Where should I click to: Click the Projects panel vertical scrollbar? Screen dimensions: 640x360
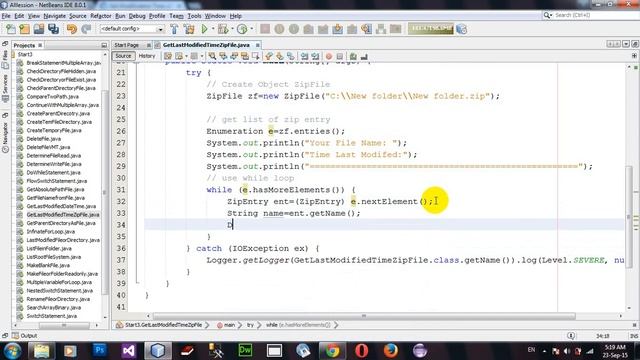(x=104, y=192)
